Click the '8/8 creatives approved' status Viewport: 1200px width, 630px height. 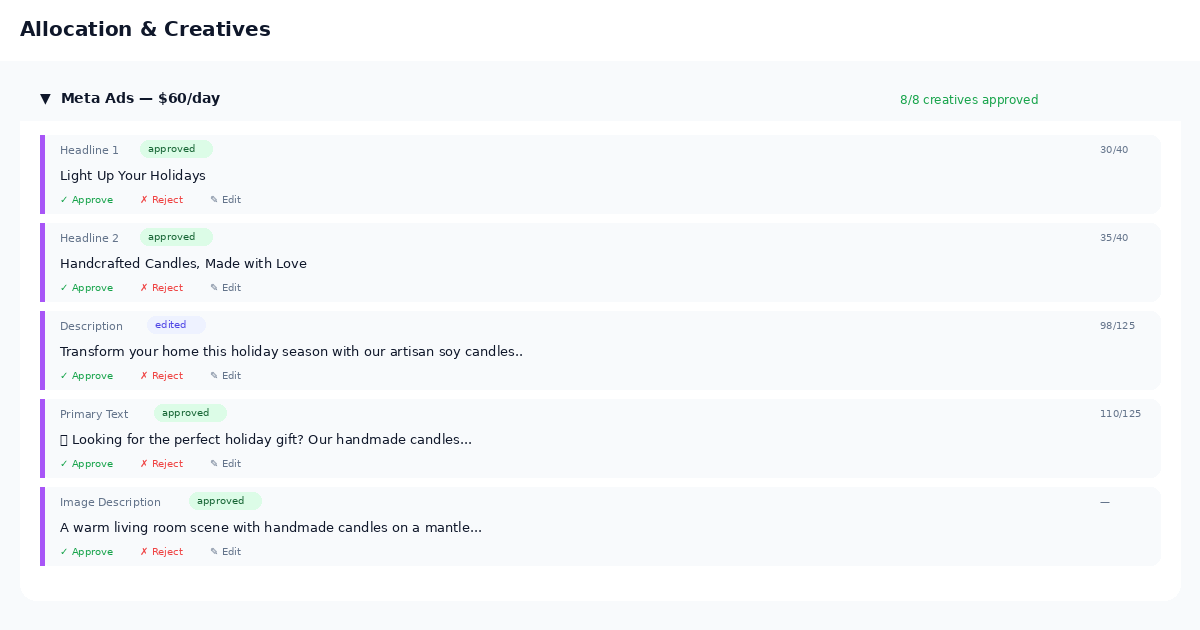click(x=969, y=100)
